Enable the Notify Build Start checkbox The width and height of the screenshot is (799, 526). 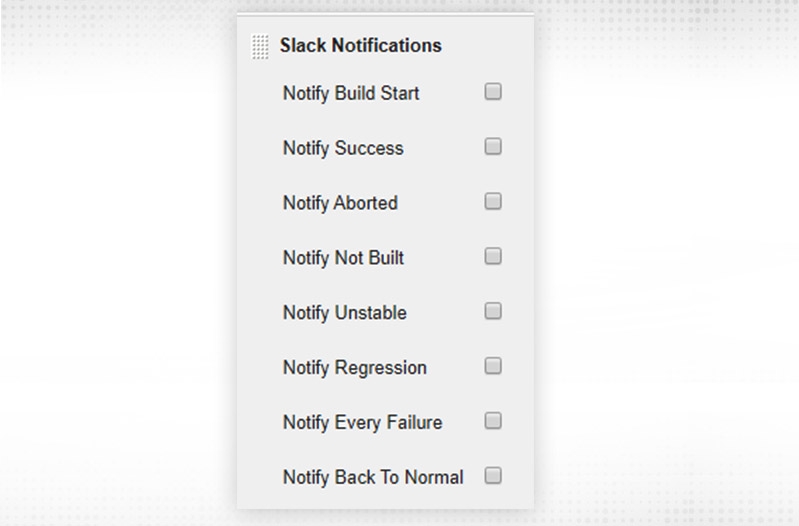click(x=493, y=92)
